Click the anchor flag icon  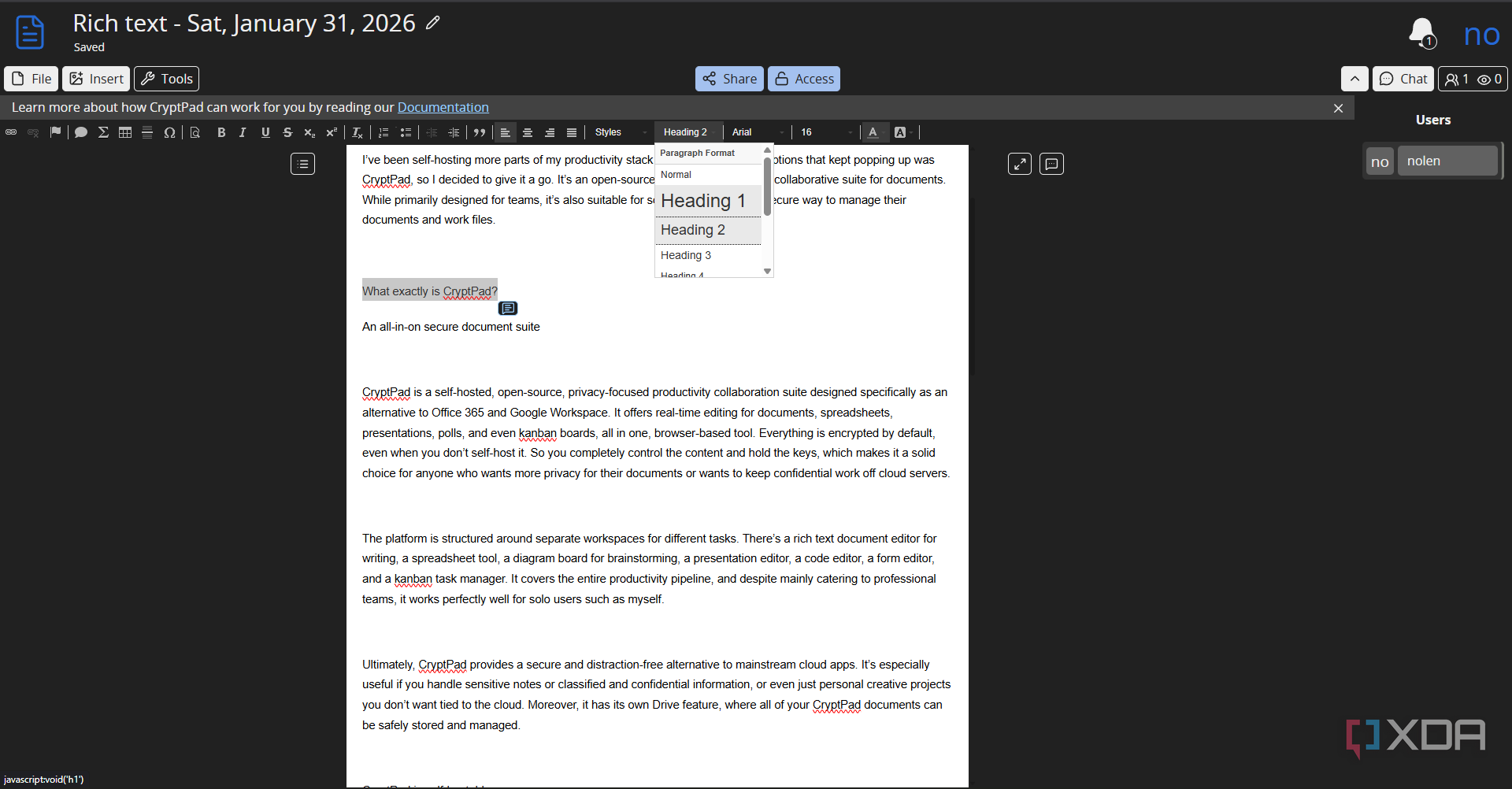coord(55,132)
